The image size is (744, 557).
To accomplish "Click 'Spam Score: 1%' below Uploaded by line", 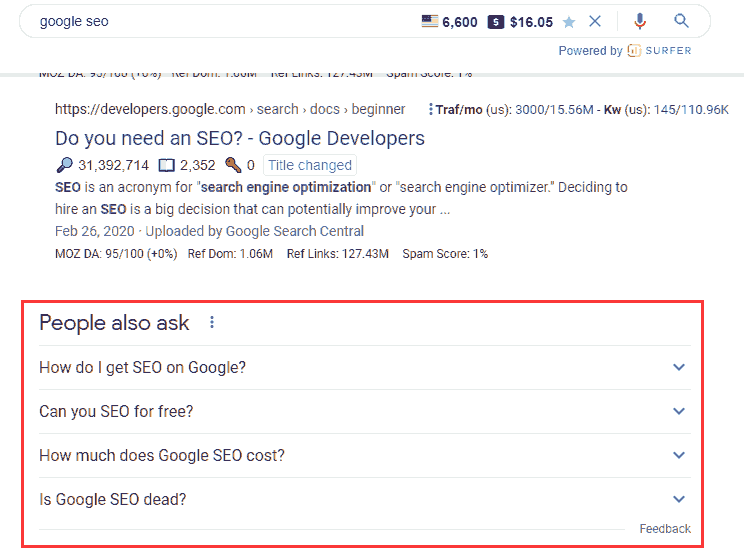I will click(445, 254).
